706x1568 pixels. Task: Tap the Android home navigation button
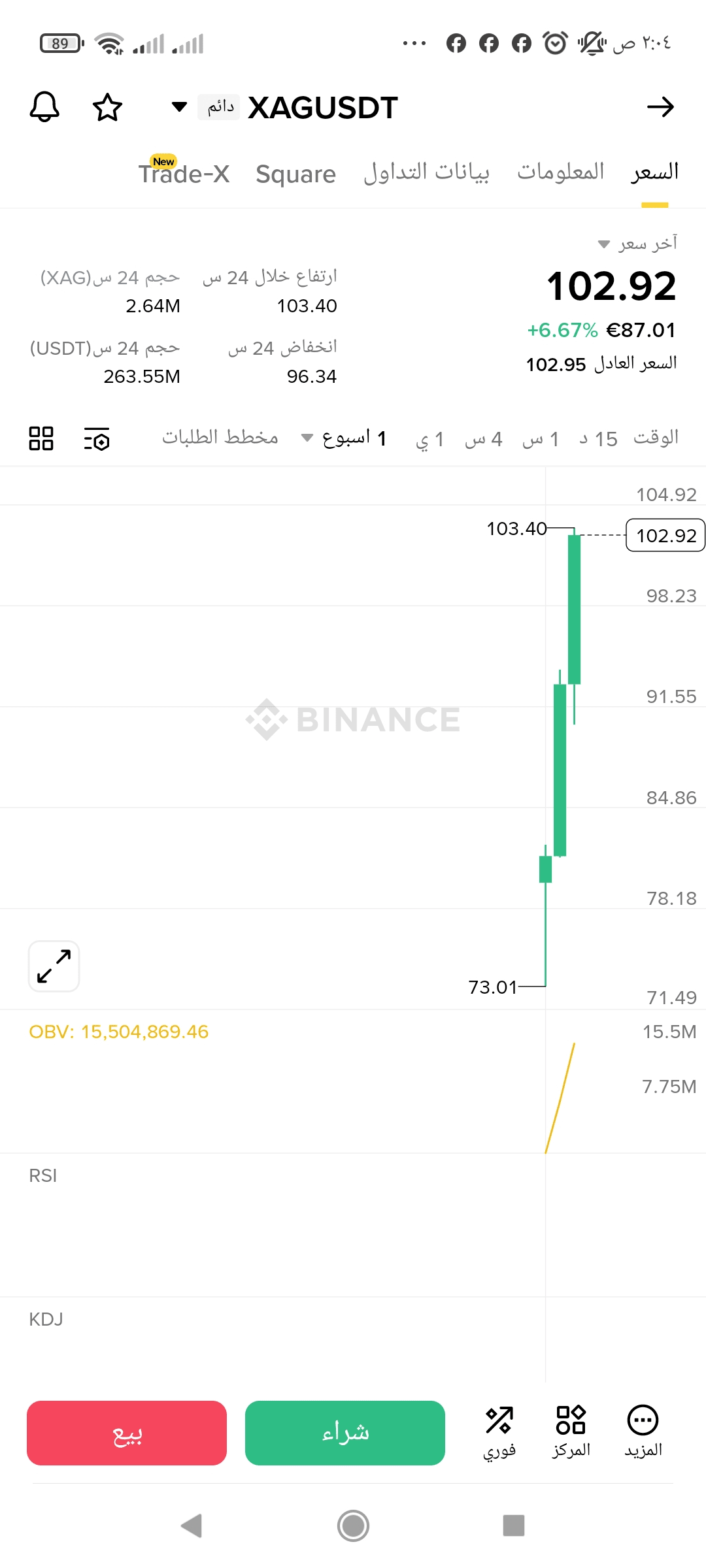coord(353,1526)
